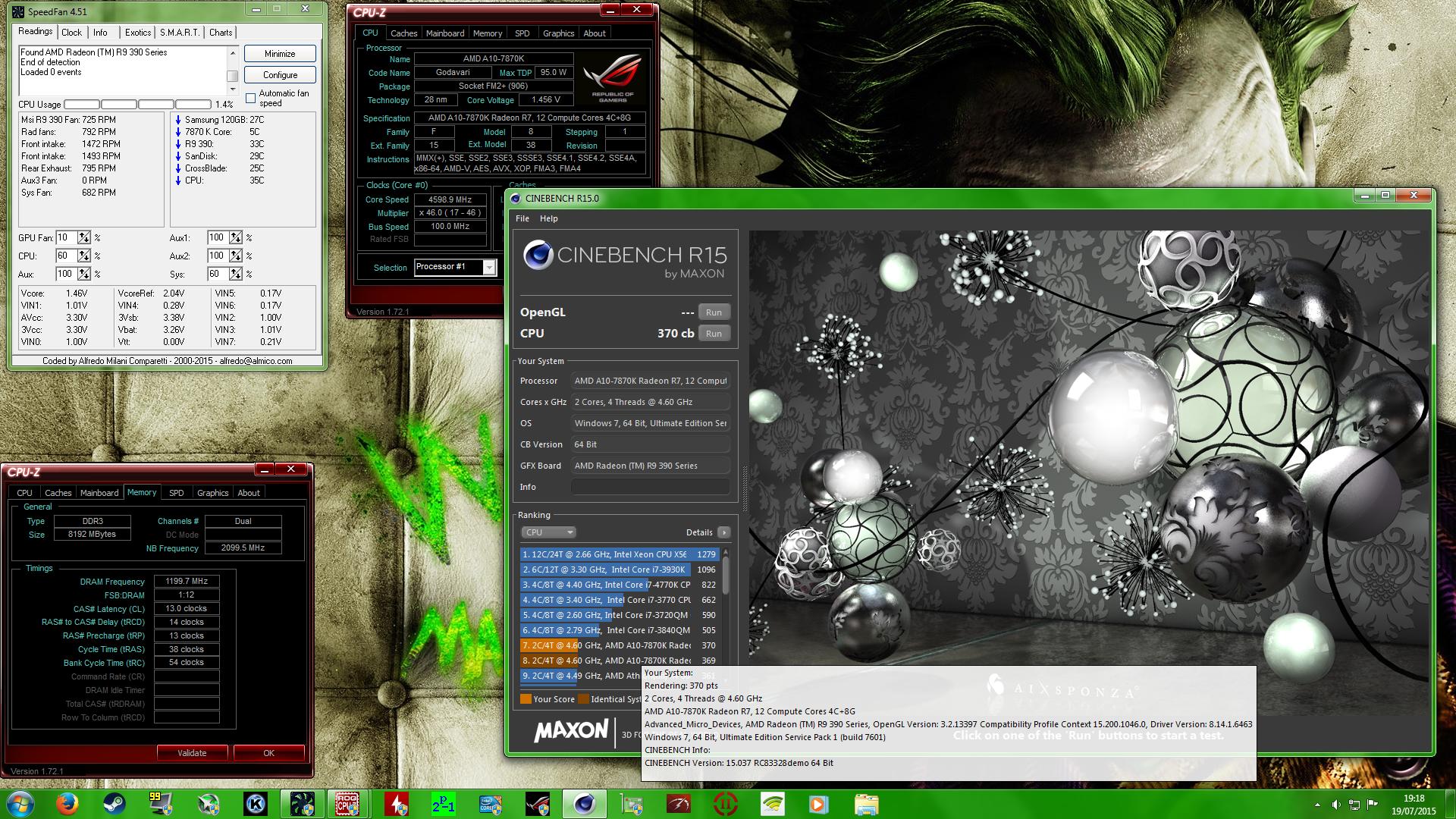Enable Automatic fan speed checkbox
This screenshot has height=819, width=1456.
[251, 99]
